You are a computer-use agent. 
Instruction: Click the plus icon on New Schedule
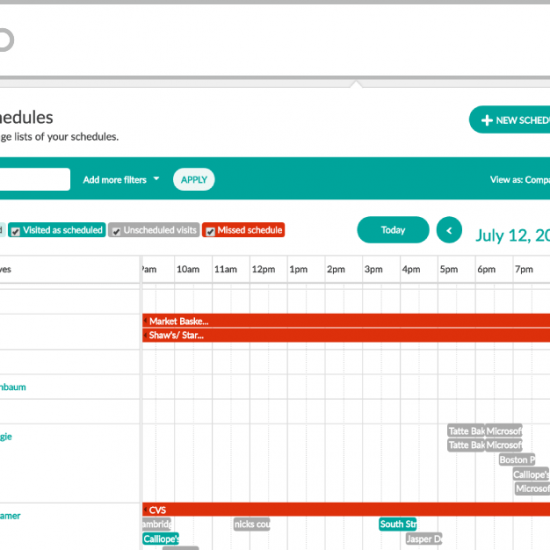[x=487, y=120]
